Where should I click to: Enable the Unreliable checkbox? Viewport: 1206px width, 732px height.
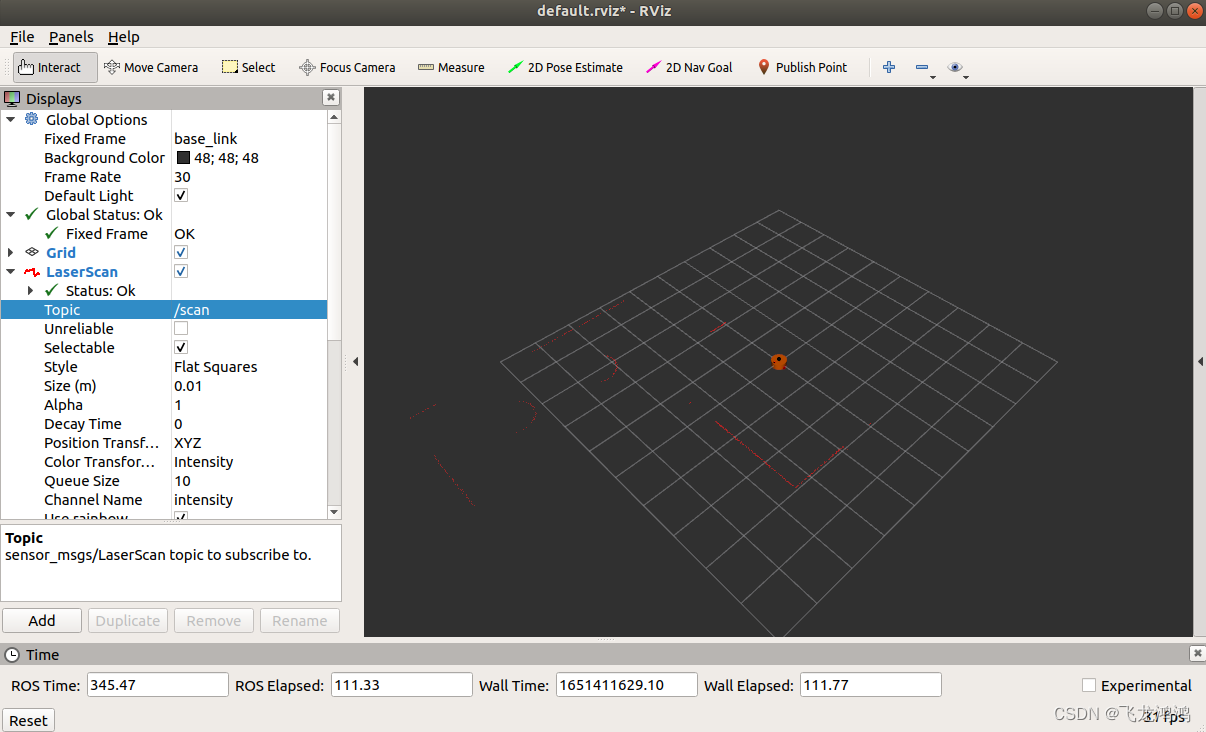[181, 329]
